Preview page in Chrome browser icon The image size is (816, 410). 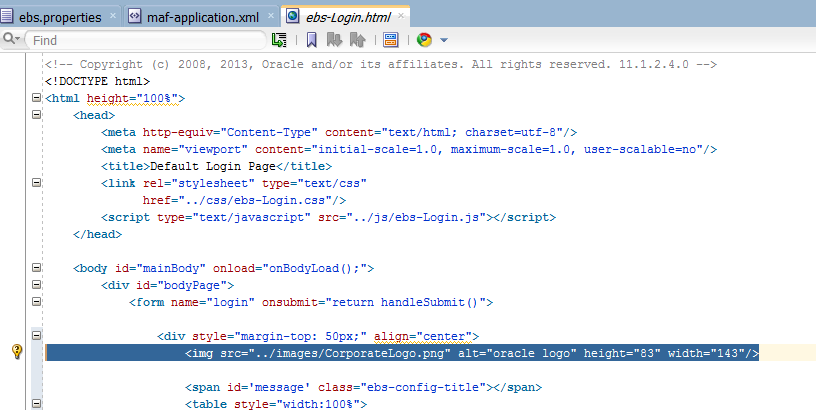[x=424, y=40]
